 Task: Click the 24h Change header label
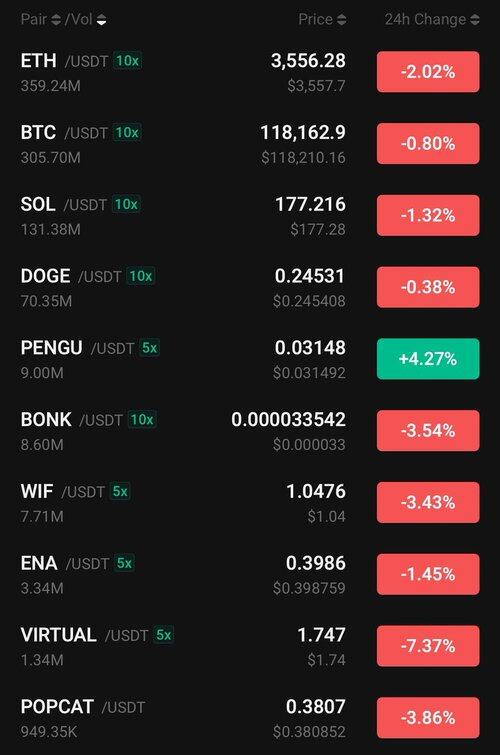pyautogui.click(x=425, y=20)
